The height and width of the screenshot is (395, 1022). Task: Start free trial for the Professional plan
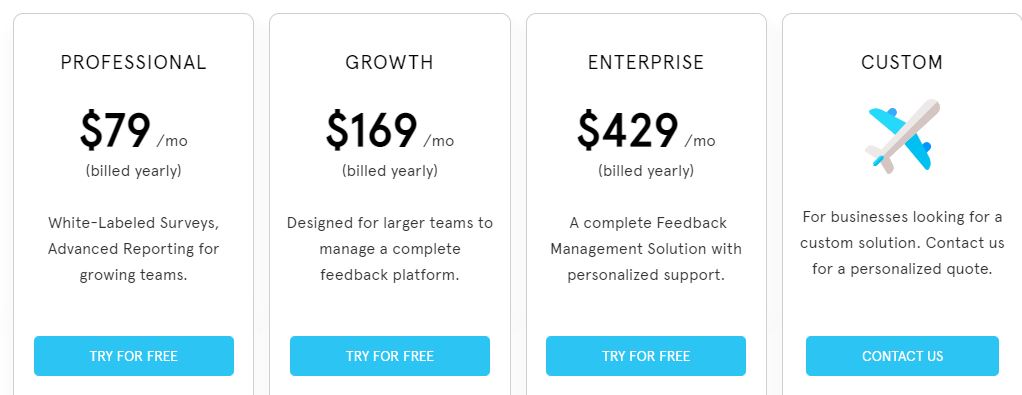(134, 356)
